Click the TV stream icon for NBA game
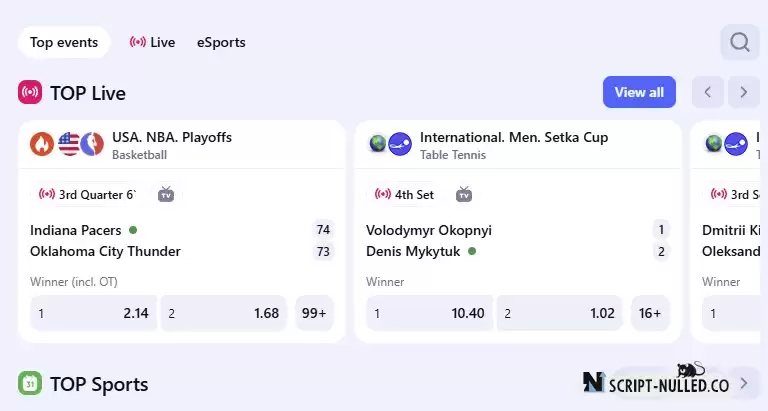 [x=166, y=194]
